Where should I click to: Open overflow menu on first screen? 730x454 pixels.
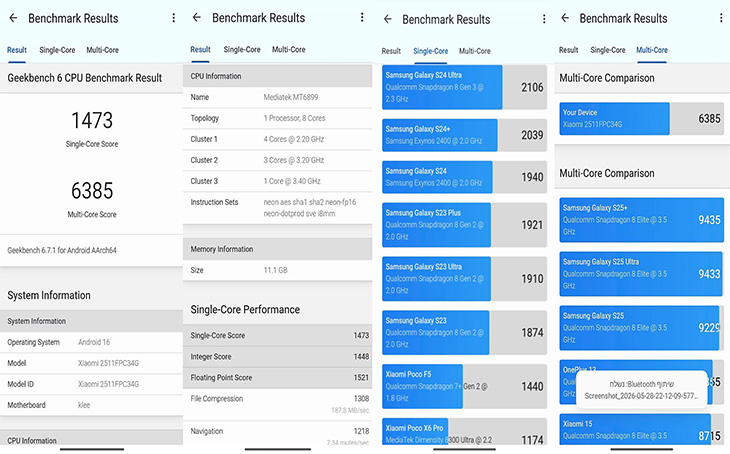(174, 18)
